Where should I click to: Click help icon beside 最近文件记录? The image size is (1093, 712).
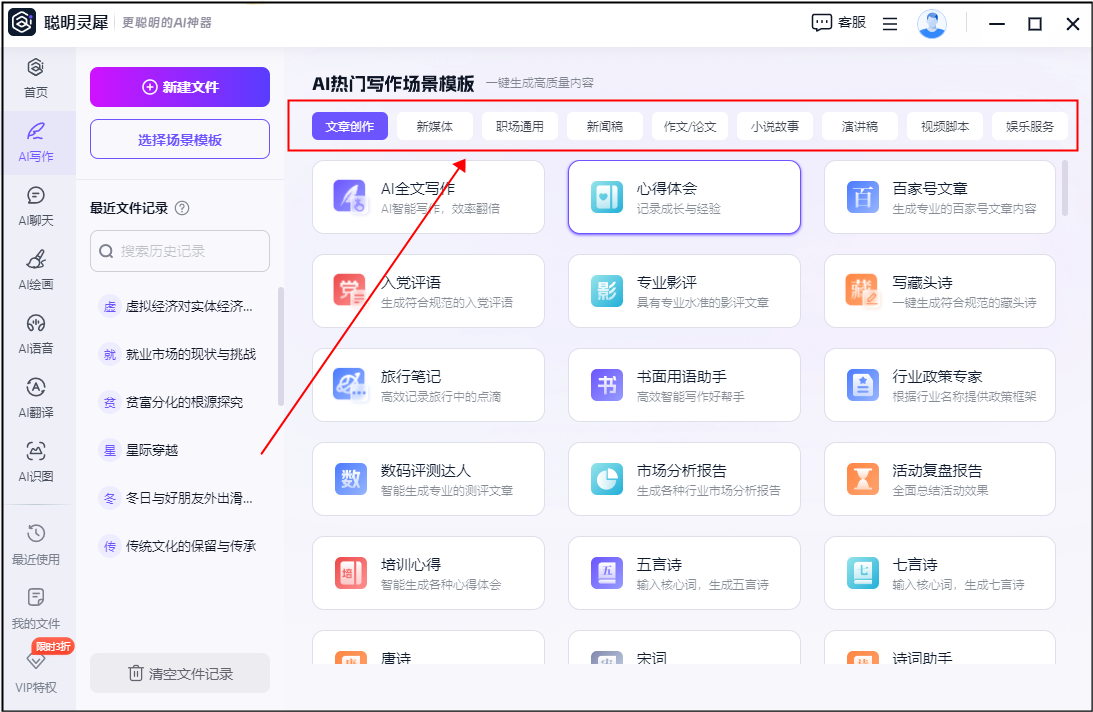[182, 209]
